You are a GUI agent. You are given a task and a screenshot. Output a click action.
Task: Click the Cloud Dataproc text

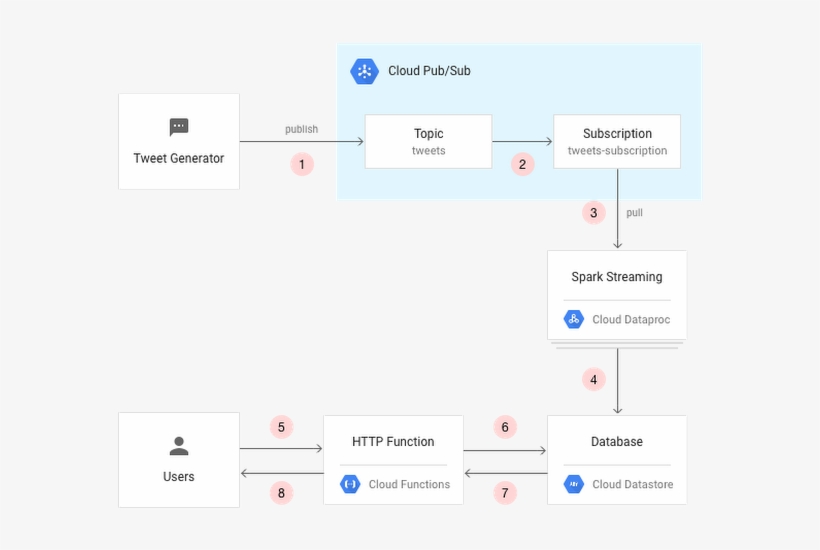(x=631, y=319)
